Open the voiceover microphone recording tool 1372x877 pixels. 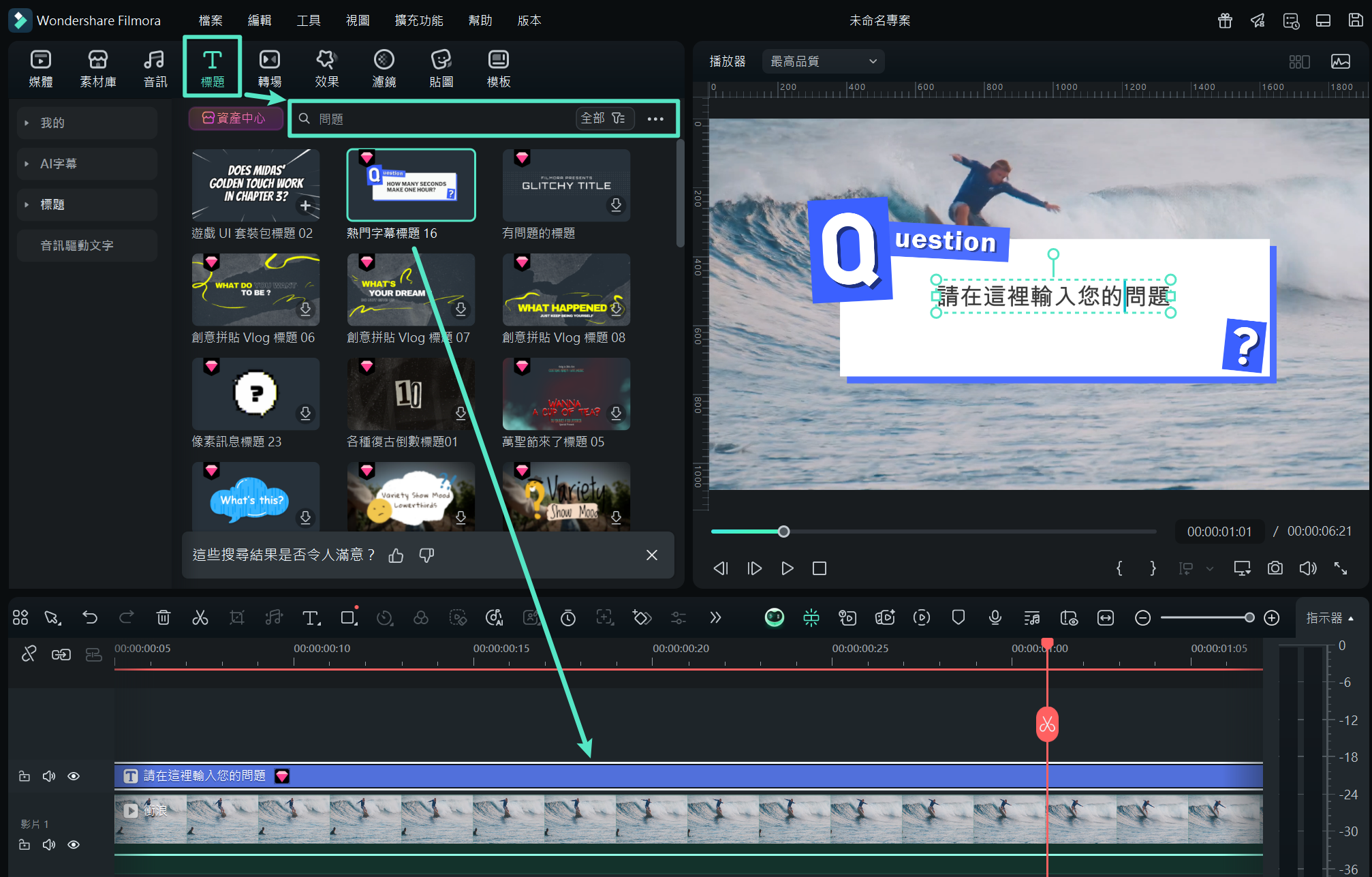pos(995,617)
